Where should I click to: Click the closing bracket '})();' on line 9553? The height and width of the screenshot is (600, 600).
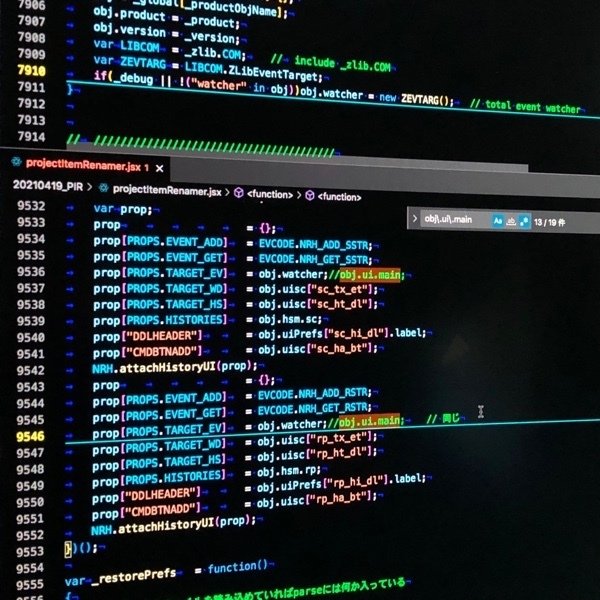pyautogui.click(x=81, y=549)
